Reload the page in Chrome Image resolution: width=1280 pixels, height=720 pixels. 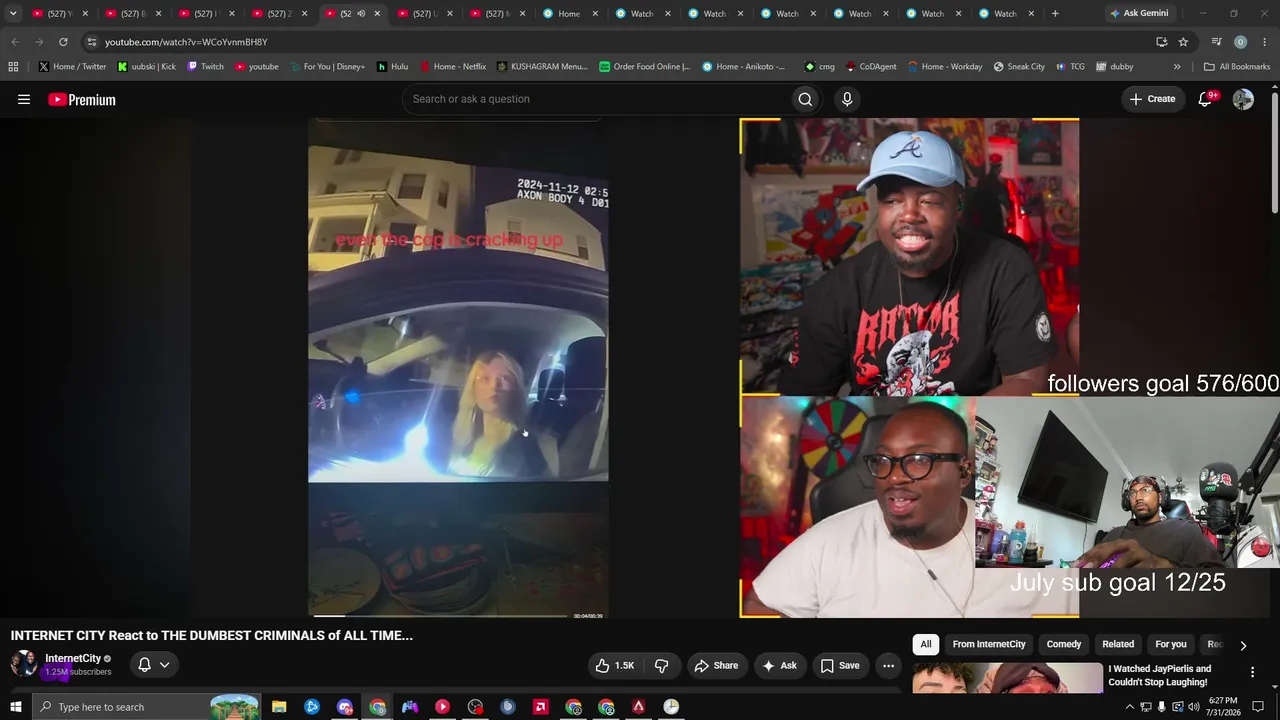(63, 42)
